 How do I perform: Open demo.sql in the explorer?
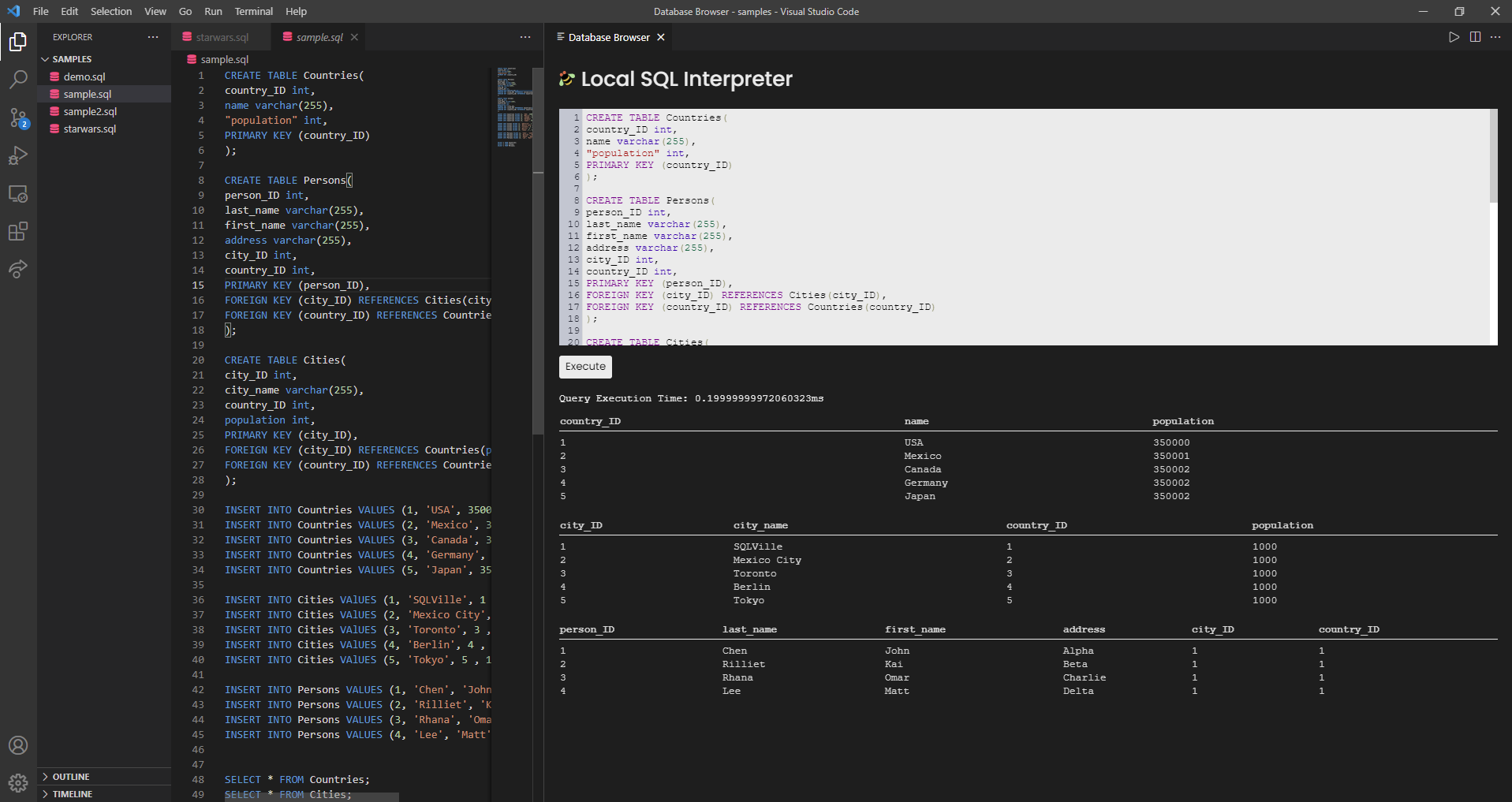(x=84, y=76)
